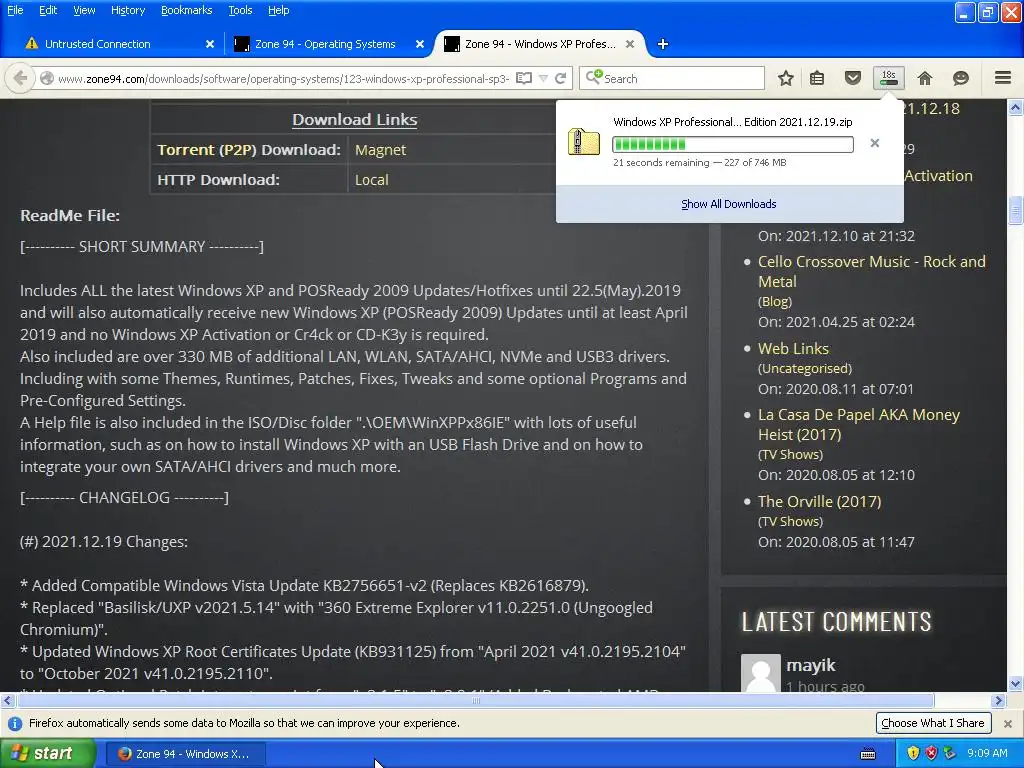Viewport: 1024px width, 768px height.
Task: Open the Tools menu
Action: click(x=240, y=10)
